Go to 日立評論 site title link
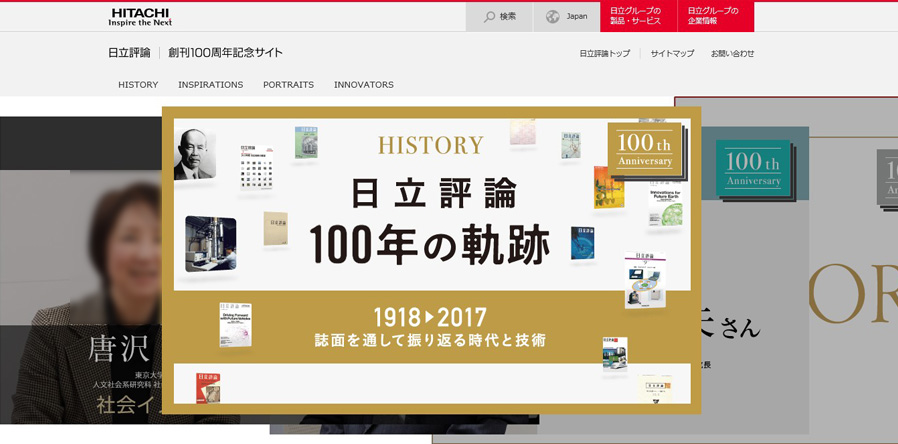Screen dimensions: 898x444 [x=129, y=53]
